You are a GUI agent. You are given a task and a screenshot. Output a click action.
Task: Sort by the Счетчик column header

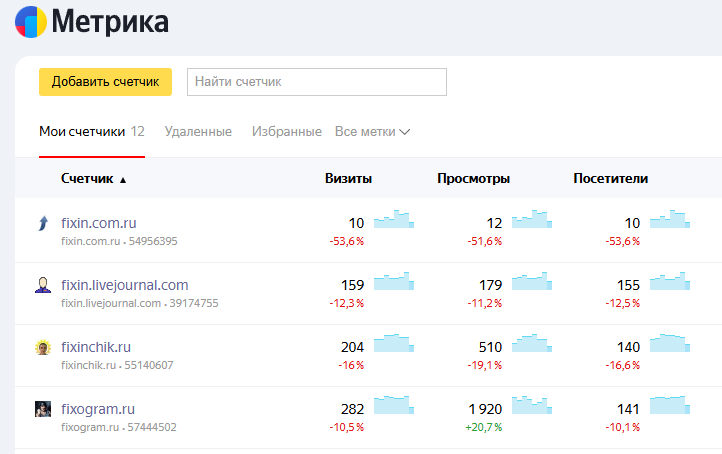click(x=87, y=179)
